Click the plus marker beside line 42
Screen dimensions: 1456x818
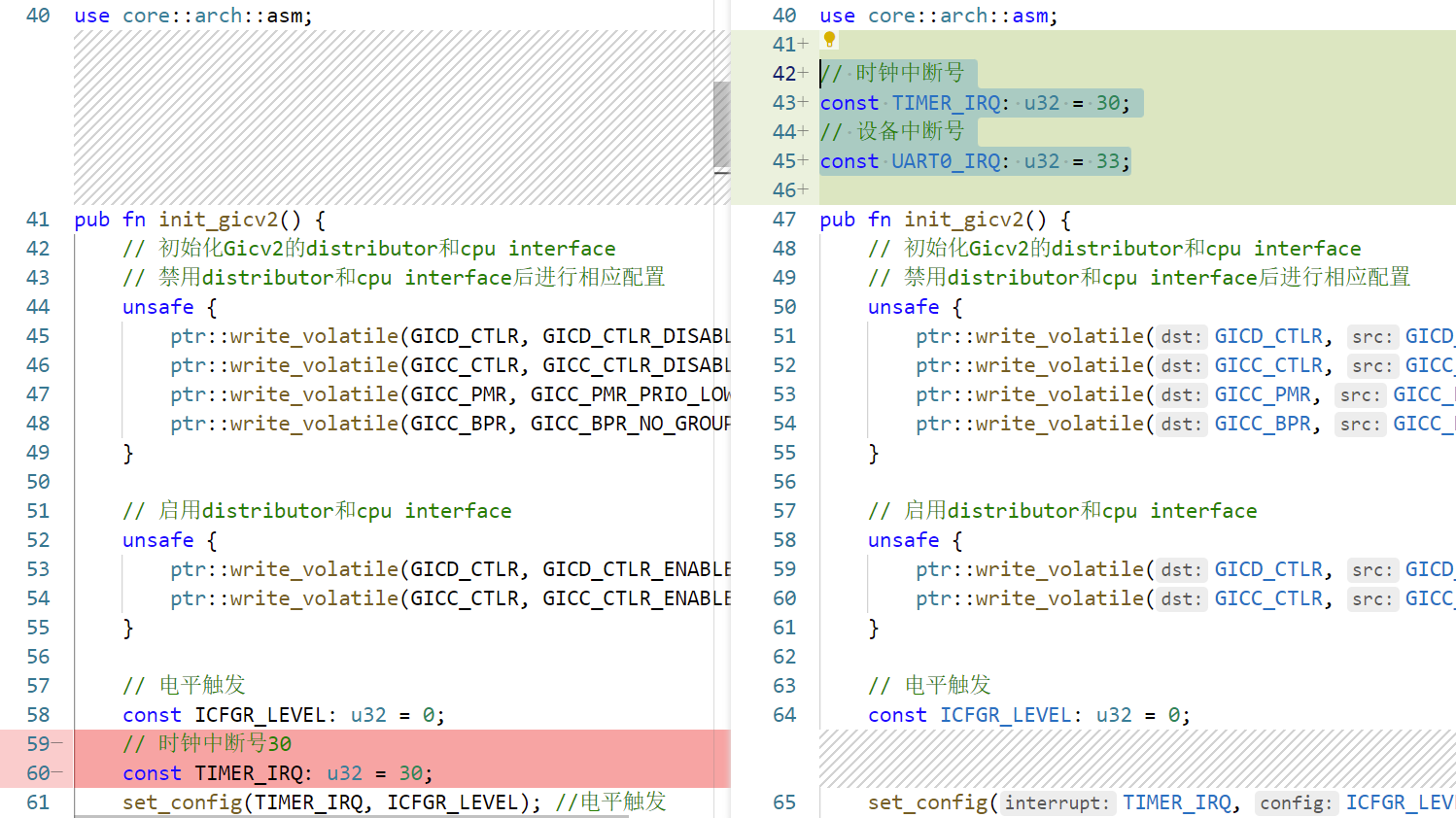[803, 74]
